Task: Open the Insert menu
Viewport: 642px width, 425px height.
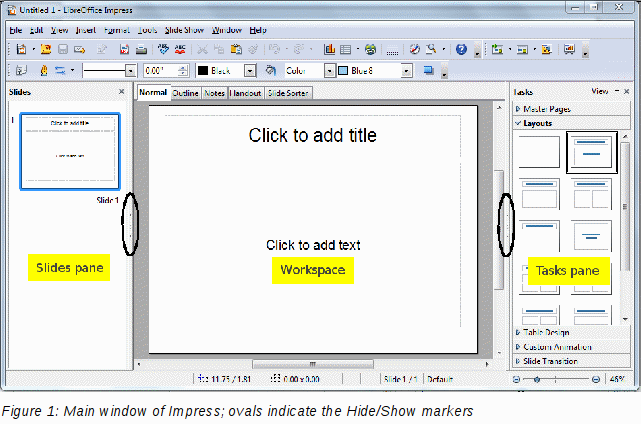Action: tap(86, 30)
